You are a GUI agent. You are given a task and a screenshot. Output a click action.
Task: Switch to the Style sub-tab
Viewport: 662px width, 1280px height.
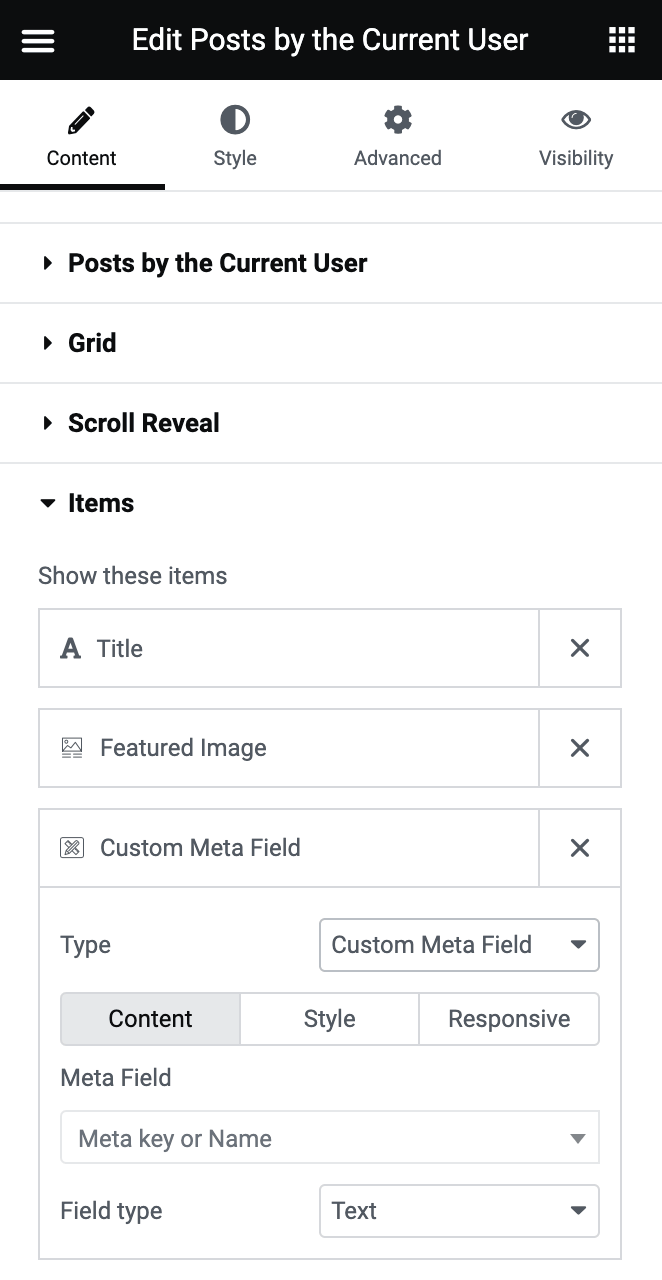tap(329, 1018)
